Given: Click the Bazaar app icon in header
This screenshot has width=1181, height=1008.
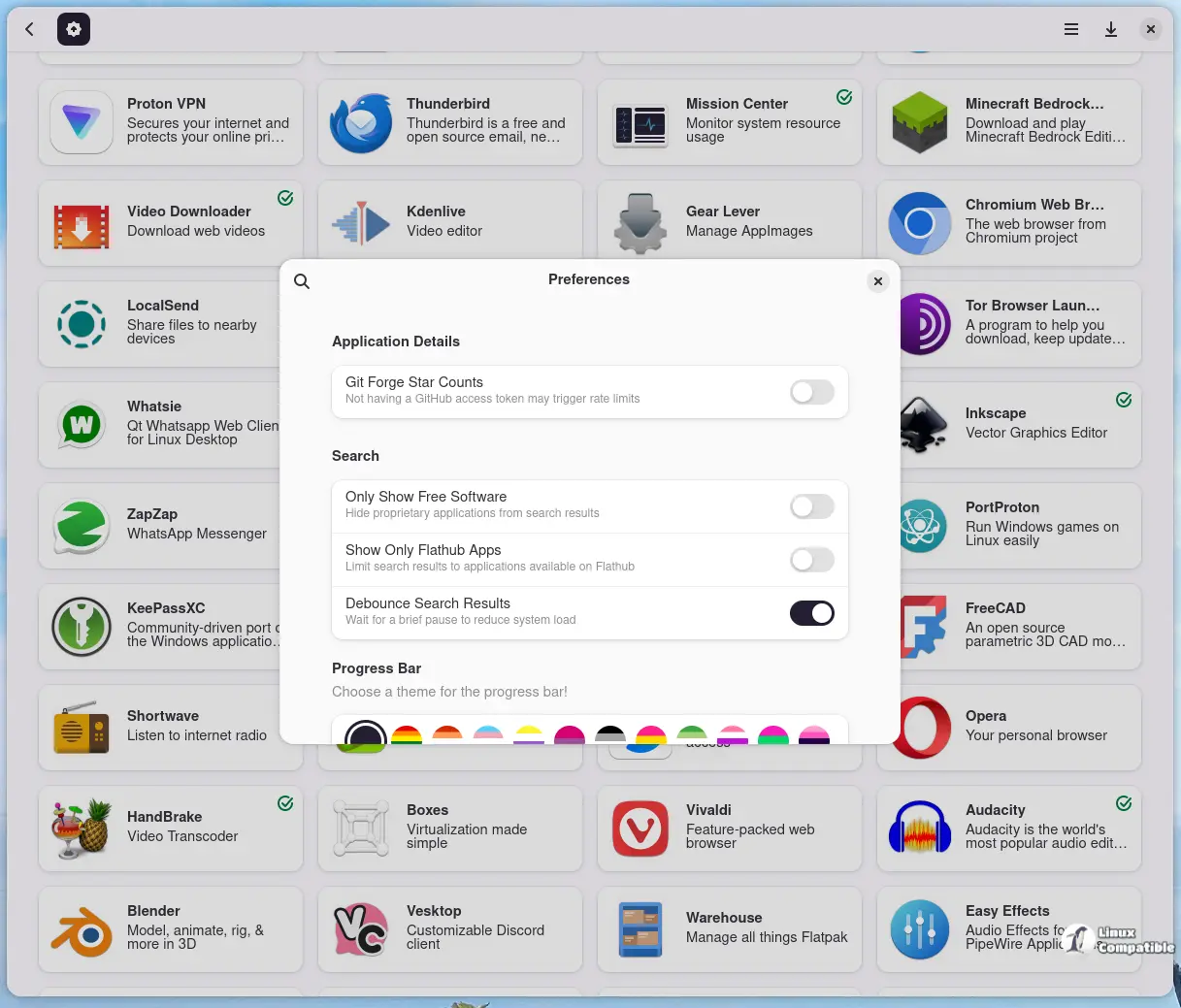Looking at the screenshot, I should pos(74,29).
